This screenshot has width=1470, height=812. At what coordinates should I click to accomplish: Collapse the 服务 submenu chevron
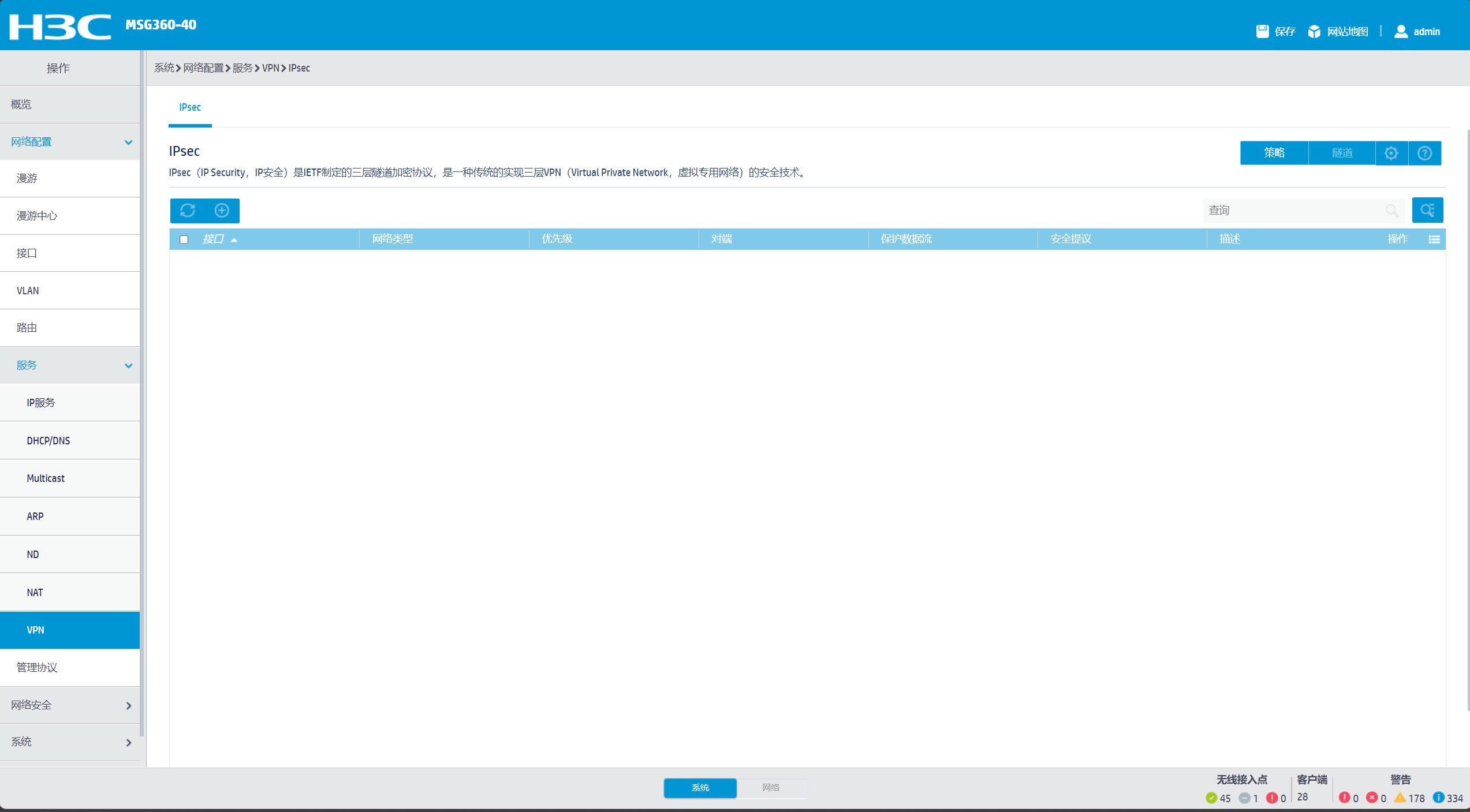pyautogui.click(x=128, y=366)
